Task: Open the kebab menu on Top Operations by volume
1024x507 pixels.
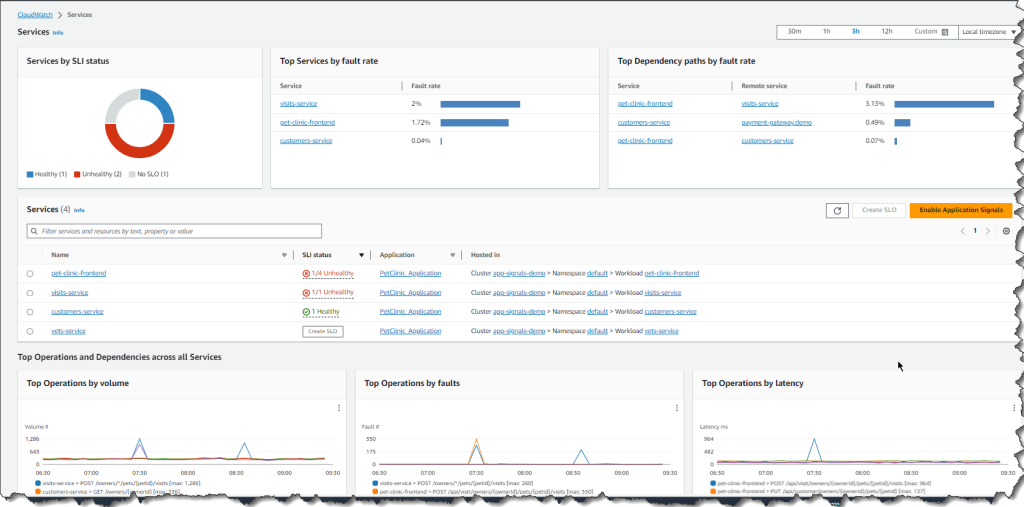Action: pos(339,408)
